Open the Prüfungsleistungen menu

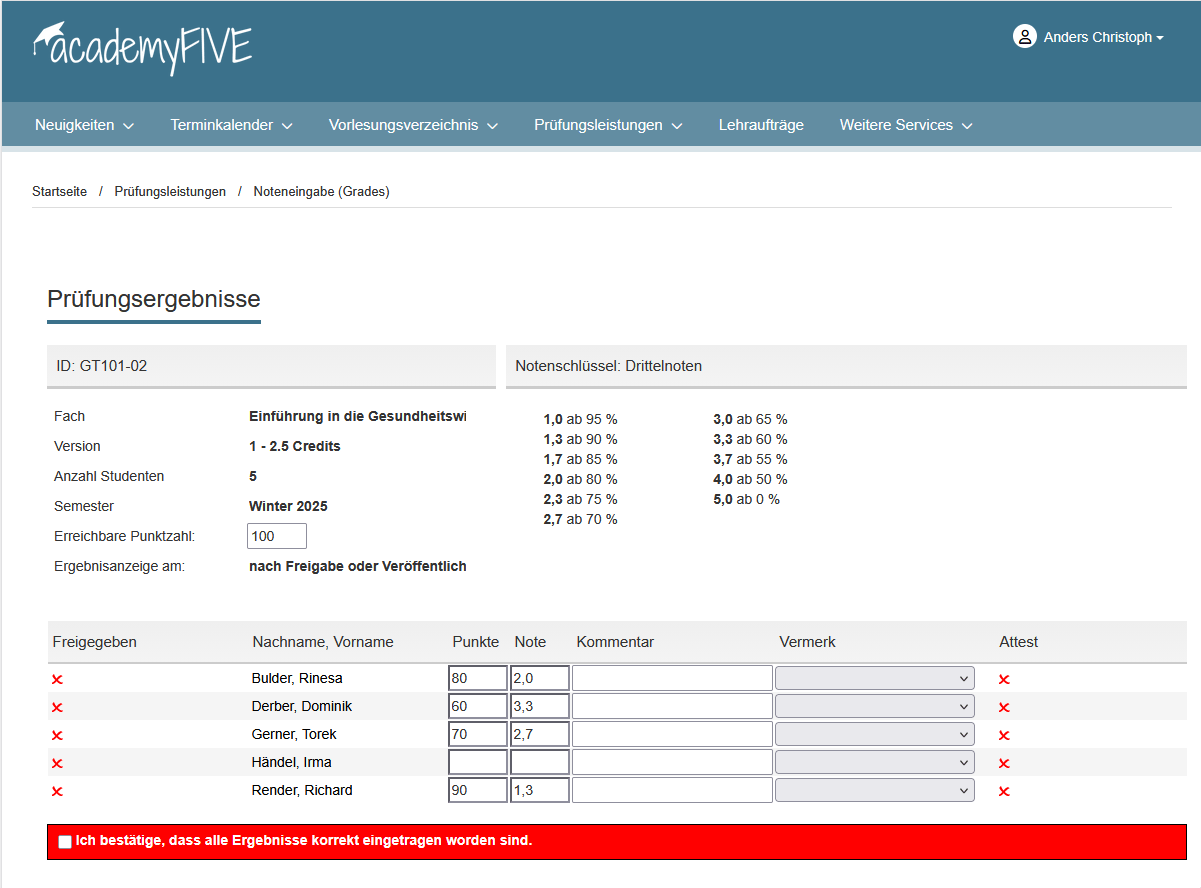[607, 125]
